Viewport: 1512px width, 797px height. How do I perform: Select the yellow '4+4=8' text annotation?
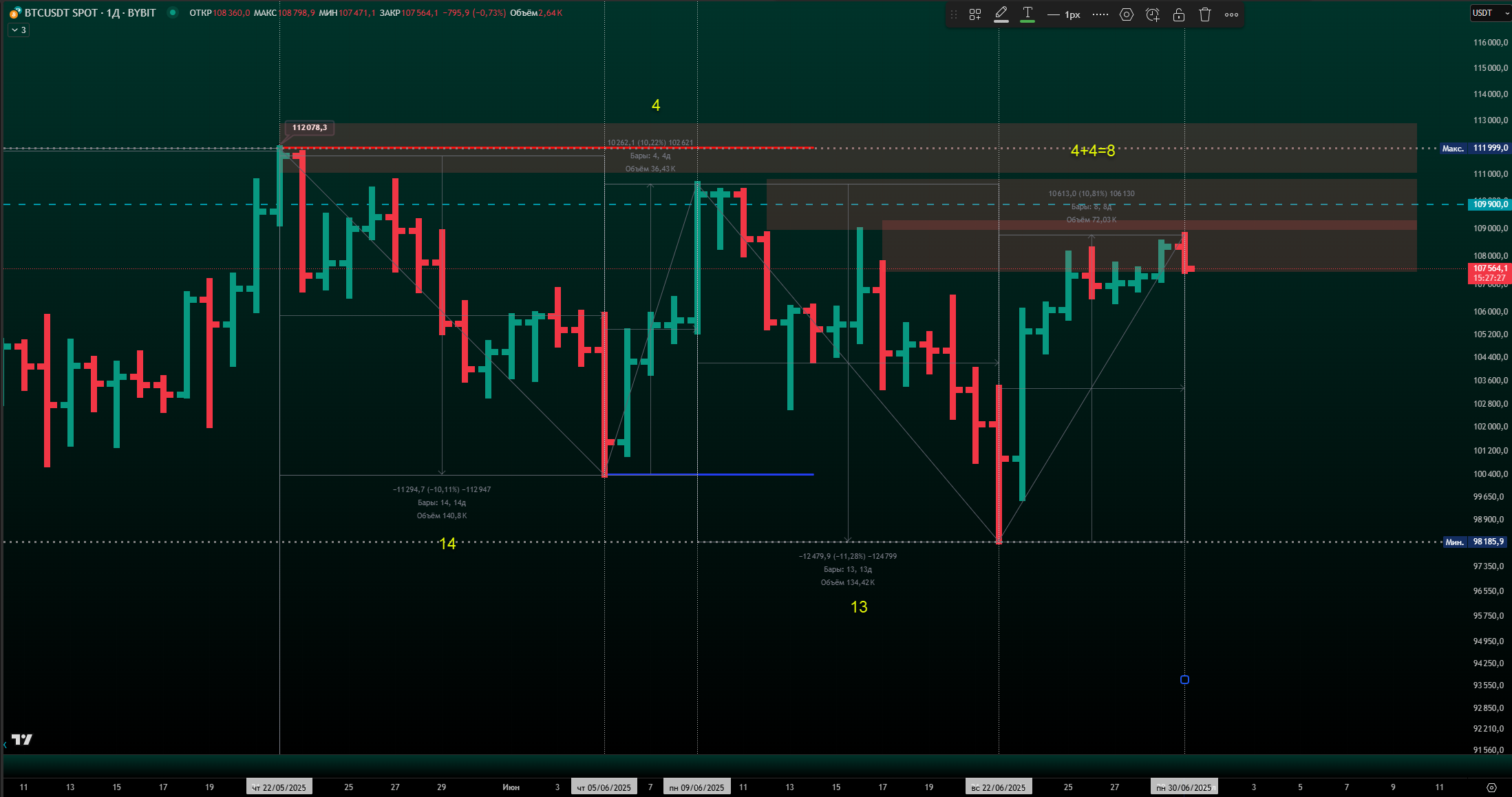click(x=1093, y=151)
